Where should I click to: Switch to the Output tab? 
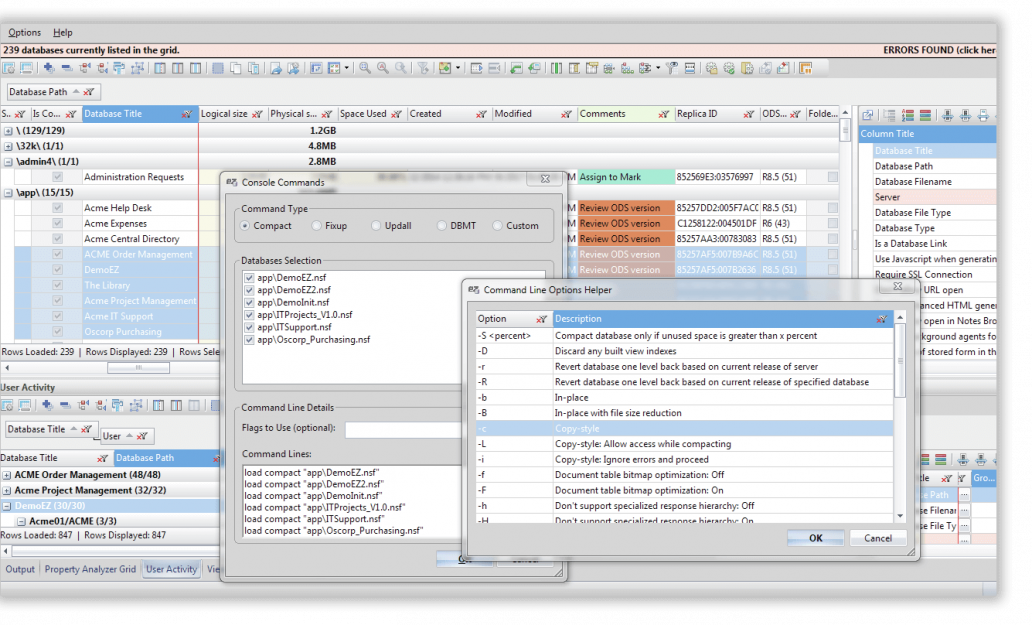20,569
